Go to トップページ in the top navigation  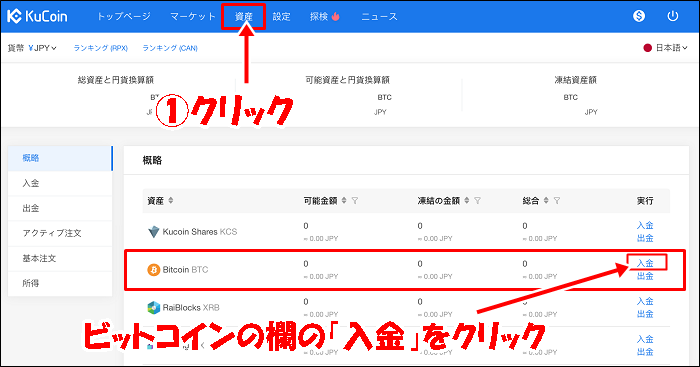tap(124, 17)
